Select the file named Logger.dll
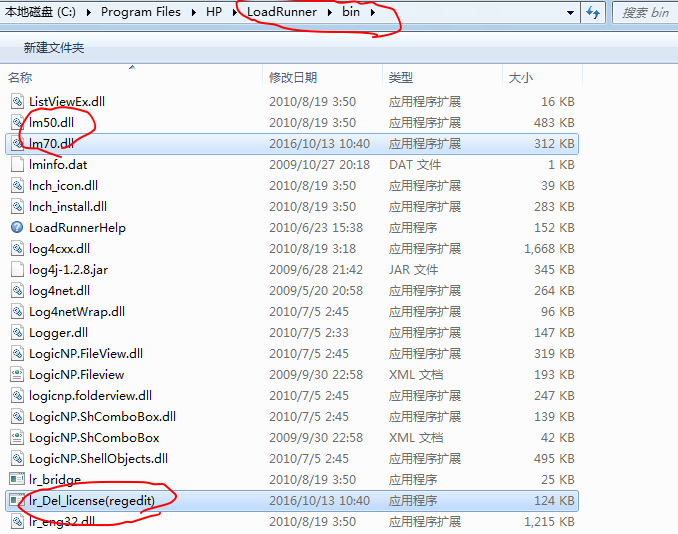678x534 pixels. pyautogui.click(x=58, y=333)
